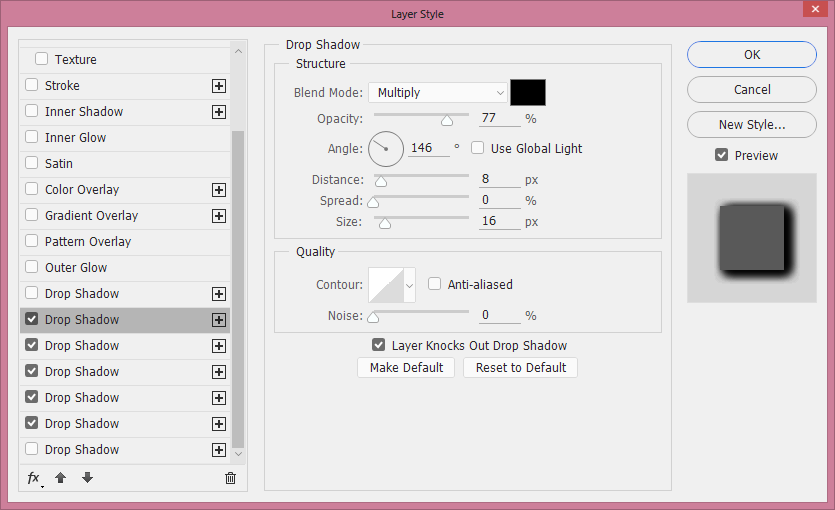The image size is (835, 510).
Task: Enable the Texture checkbox
Action: point(42,59)
